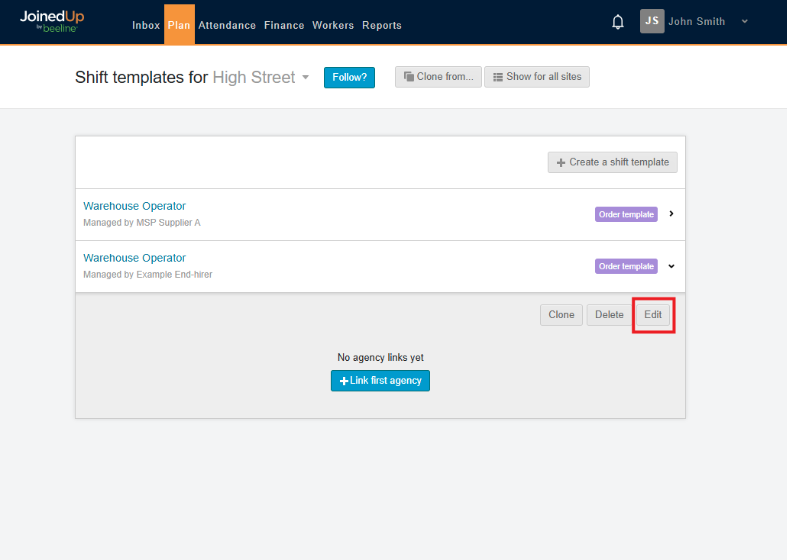The image size is (787, 560).
Task: Open the Reports section
Action: point(382,25)
